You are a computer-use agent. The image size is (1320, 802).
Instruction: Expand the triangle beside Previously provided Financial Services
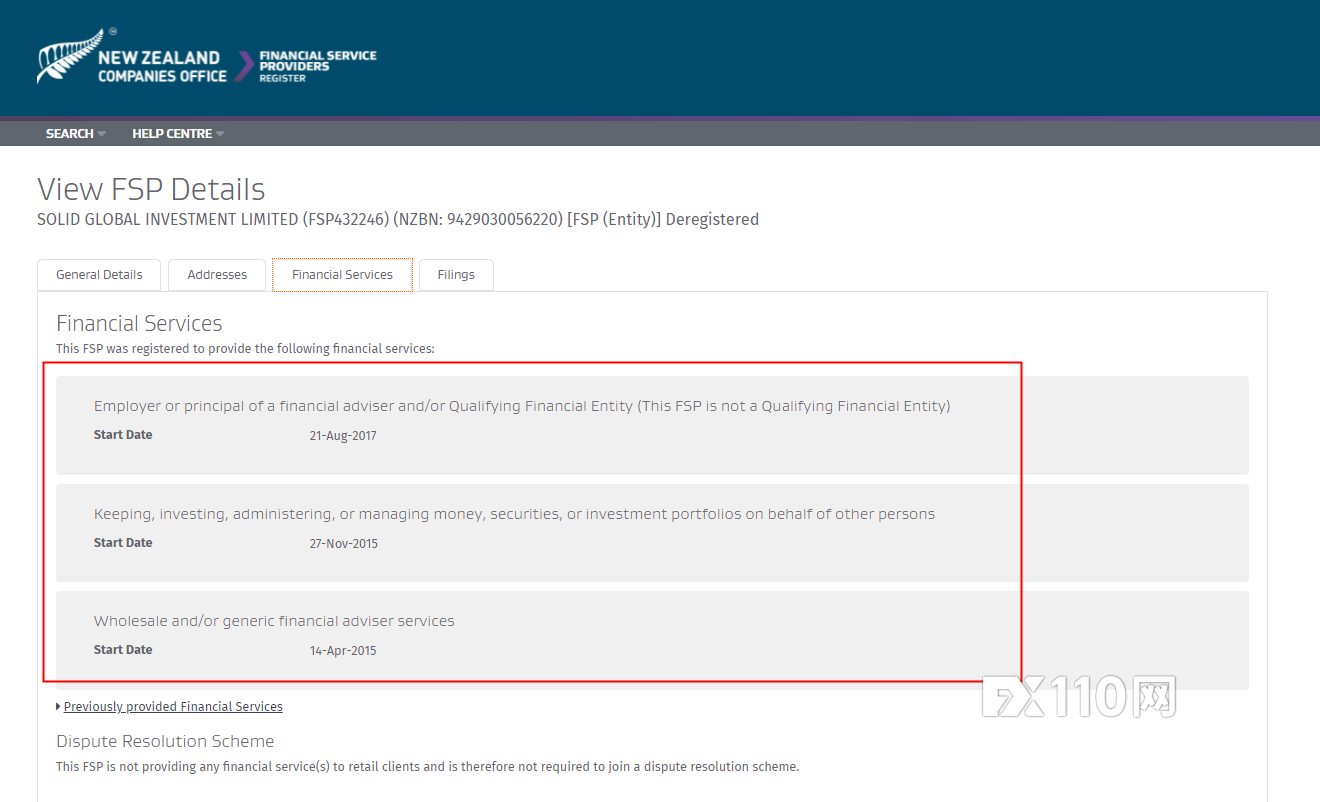point(59,707)
